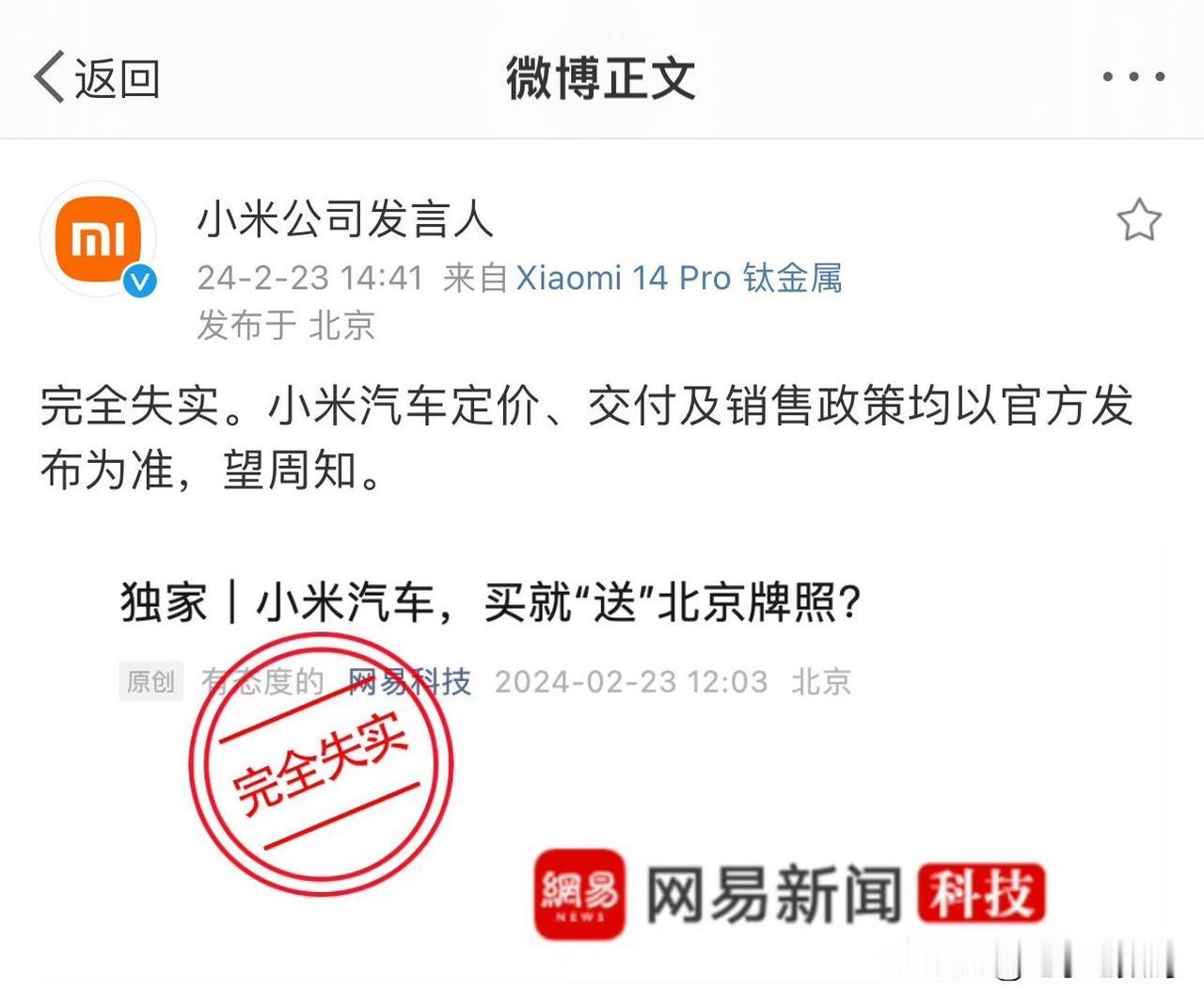Viewport: 1204px width, 1005px height.
Task: Tap the blue verified badge on avatar
Action: tap(141, 281)
